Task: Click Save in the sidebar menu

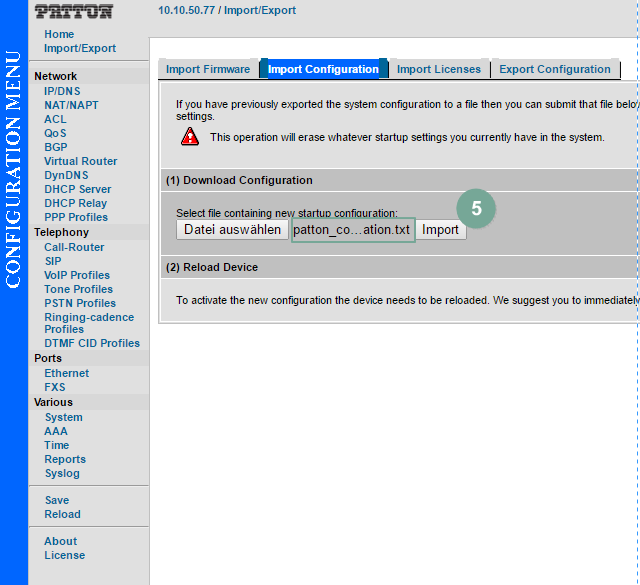Action: [x=57, y=500]
